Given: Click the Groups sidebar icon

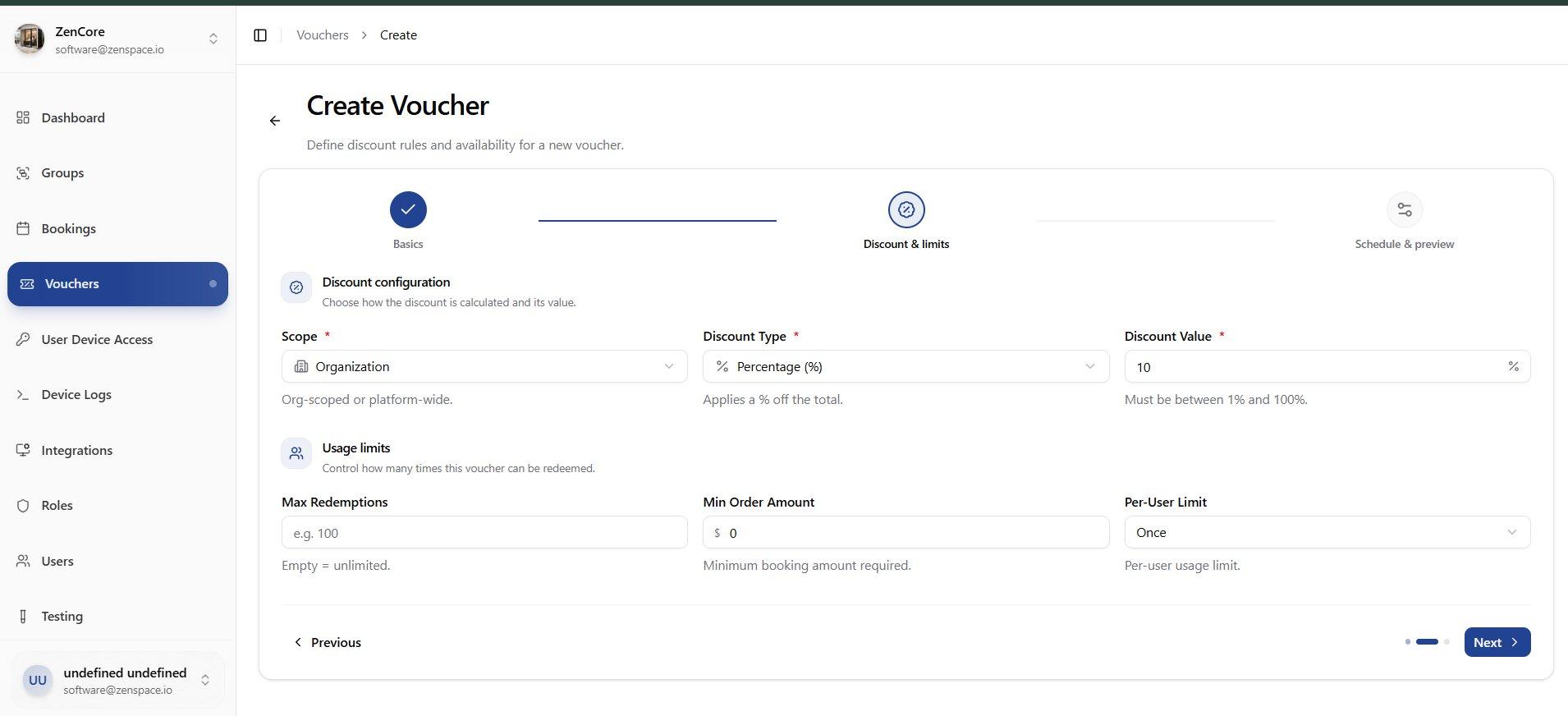Looking at the screenshot, I should pyautogui.click(x=23, y=173).
